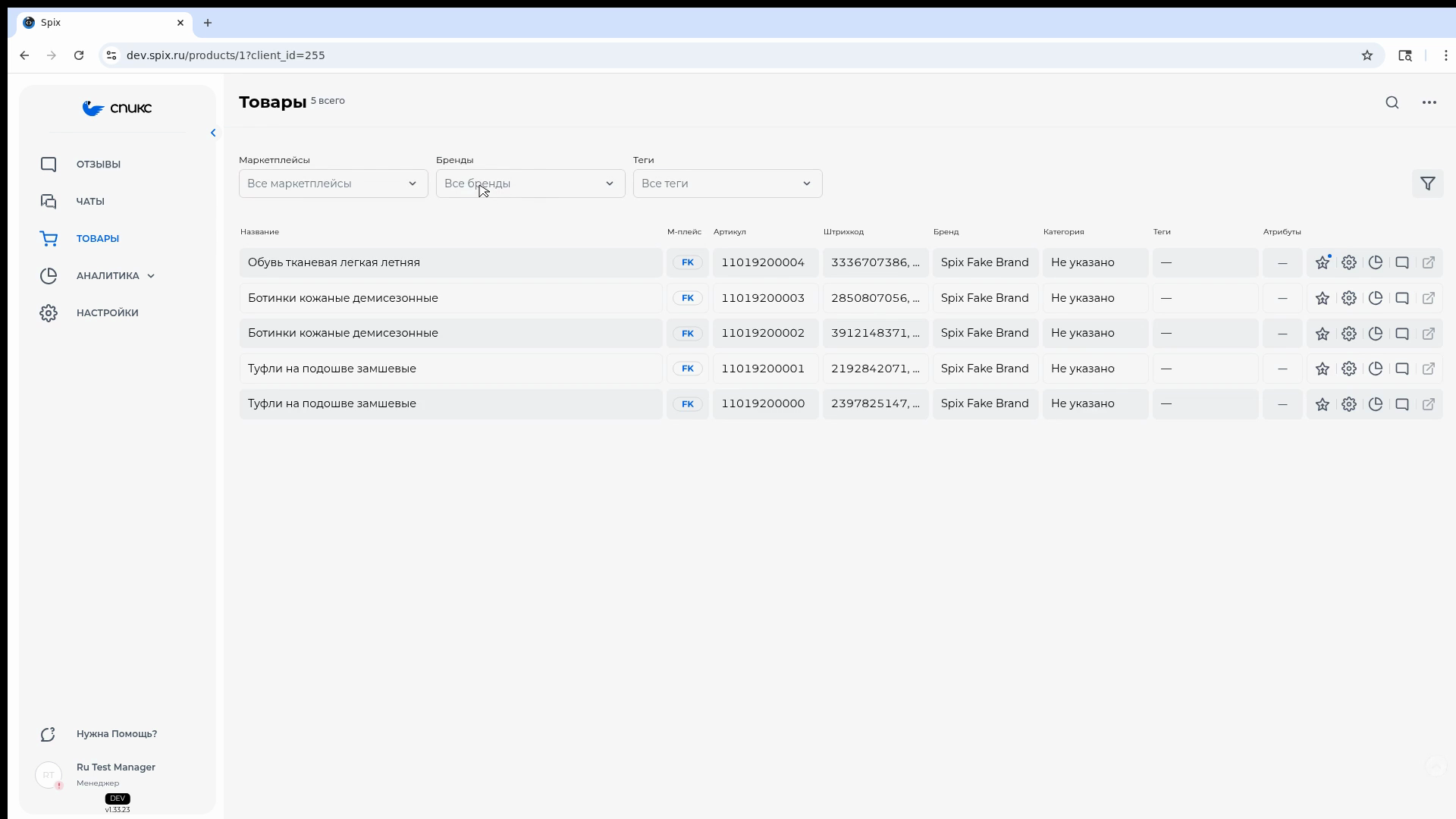Open settings gear for article 11019200002
The height and width of the screenshot is (819, 1456).
pyautogui.click(x=1349, y=334)
